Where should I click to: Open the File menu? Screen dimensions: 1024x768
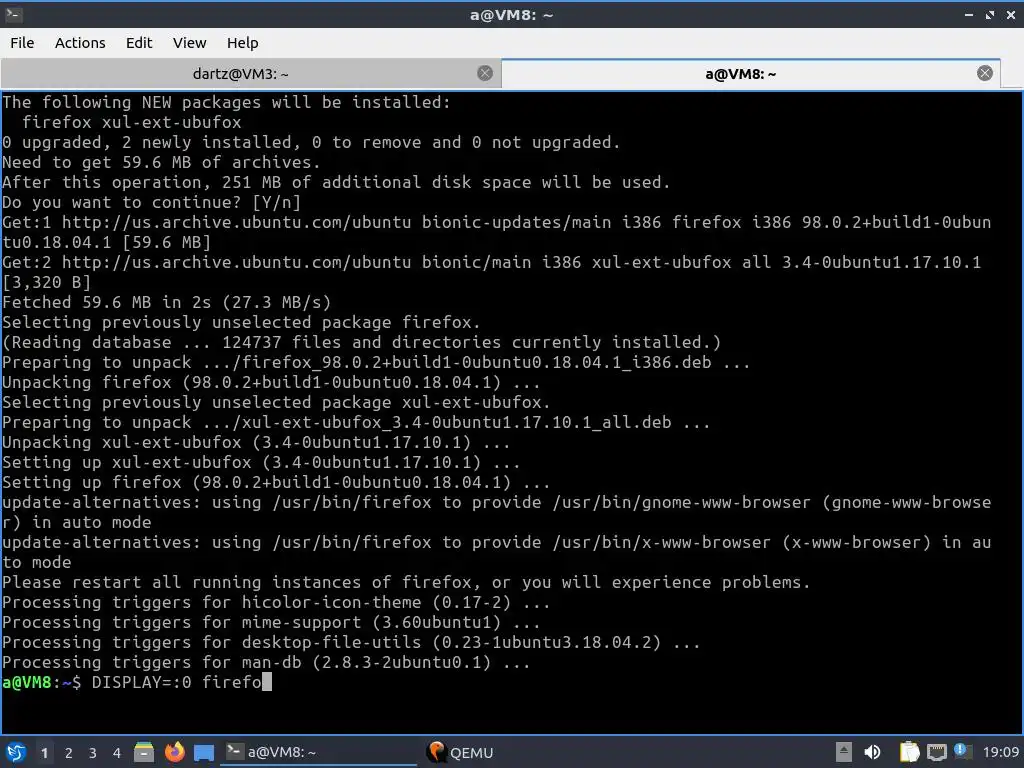pos(22,42)
